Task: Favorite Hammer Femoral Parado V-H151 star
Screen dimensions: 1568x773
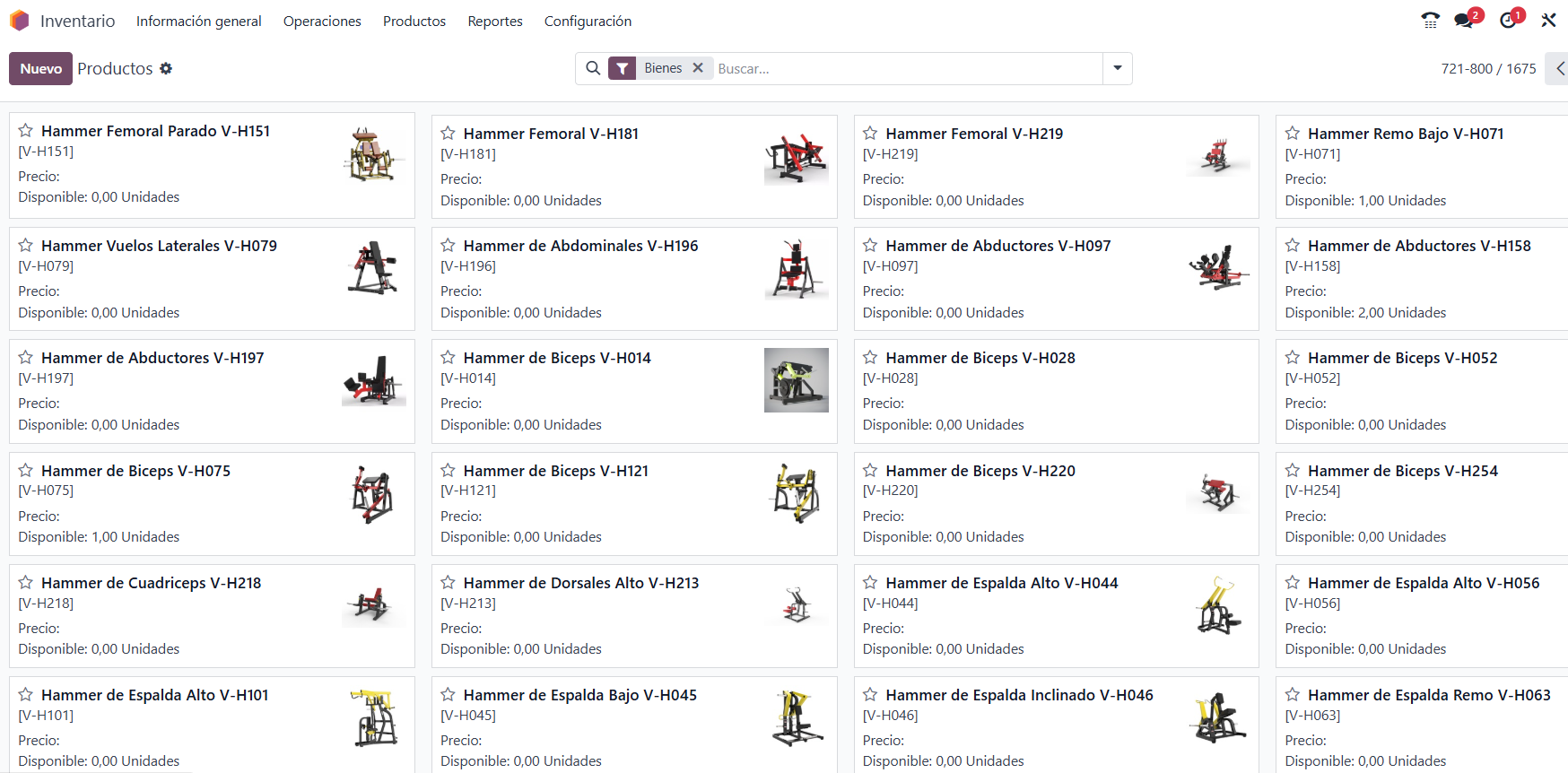Action: tap(26, 131)
